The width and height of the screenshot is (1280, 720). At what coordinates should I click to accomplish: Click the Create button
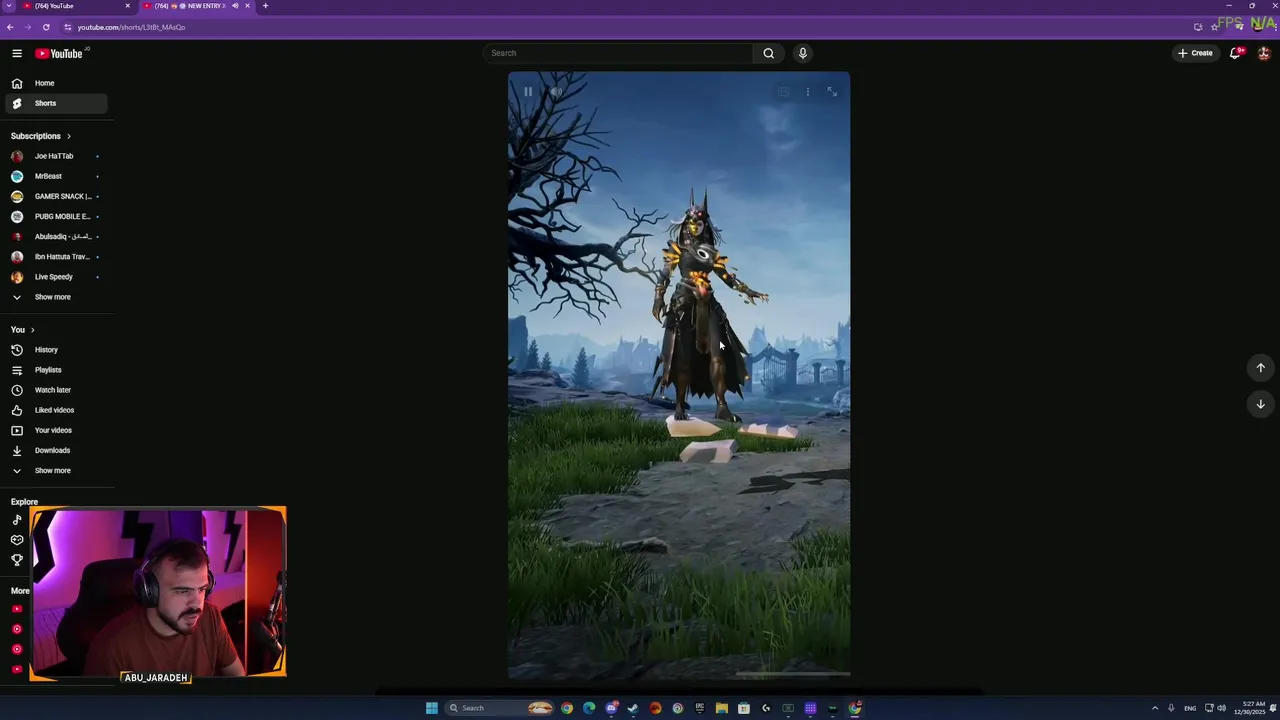click(x=1195, y=53)
